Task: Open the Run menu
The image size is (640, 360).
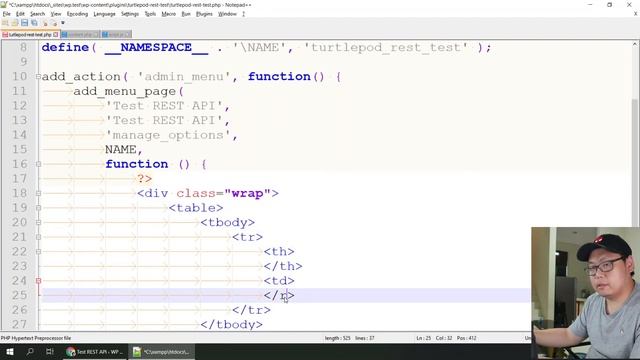Action: [x=186, y=14]
